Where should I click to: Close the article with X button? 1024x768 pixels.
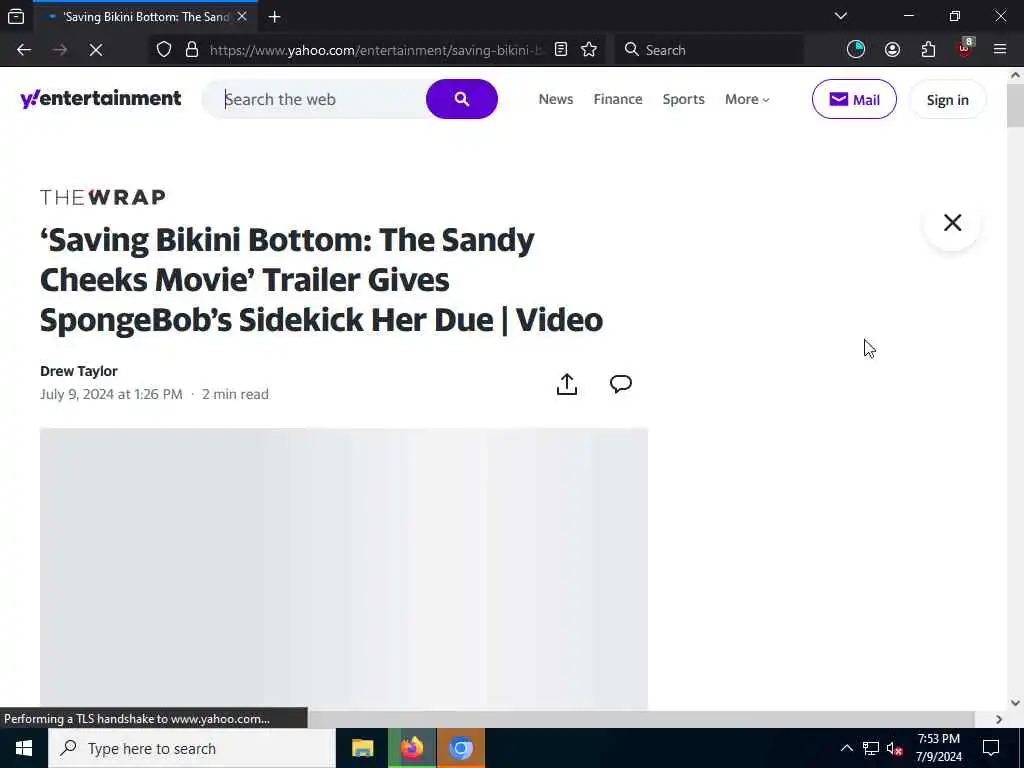click(952, 223)
